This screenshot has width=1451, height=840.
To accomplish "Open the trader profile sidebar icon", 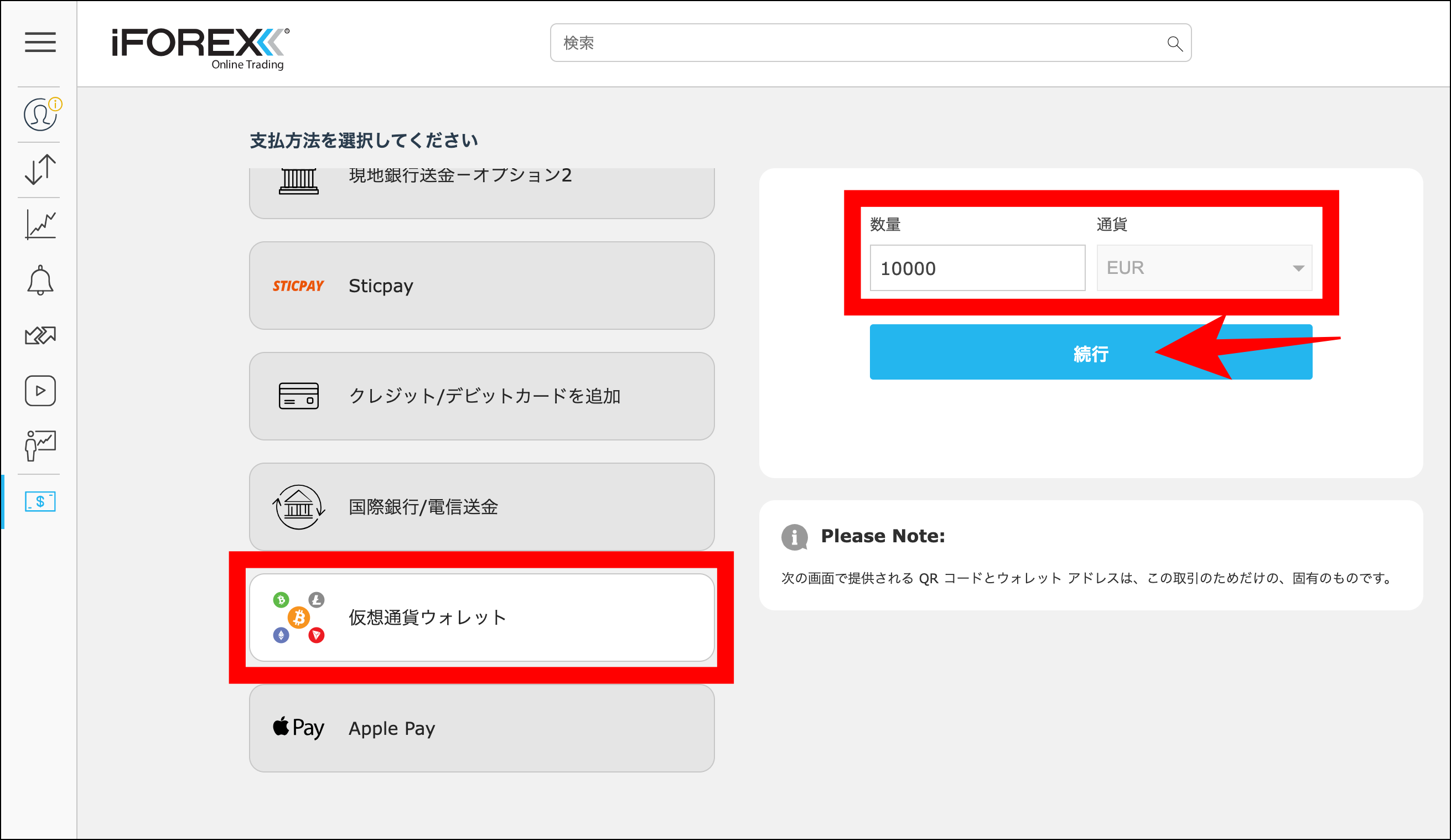I will point(39,445).
